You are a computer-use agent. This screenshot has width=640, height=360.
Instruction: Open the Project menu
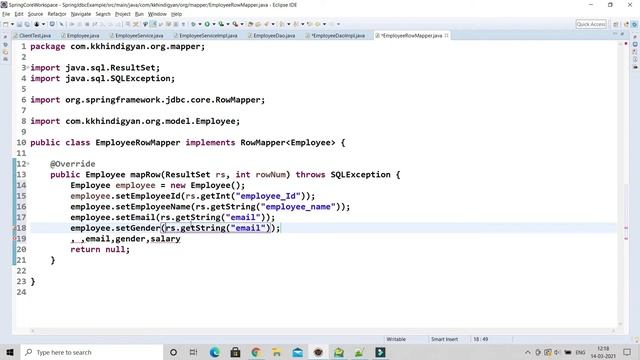[122, 14]
